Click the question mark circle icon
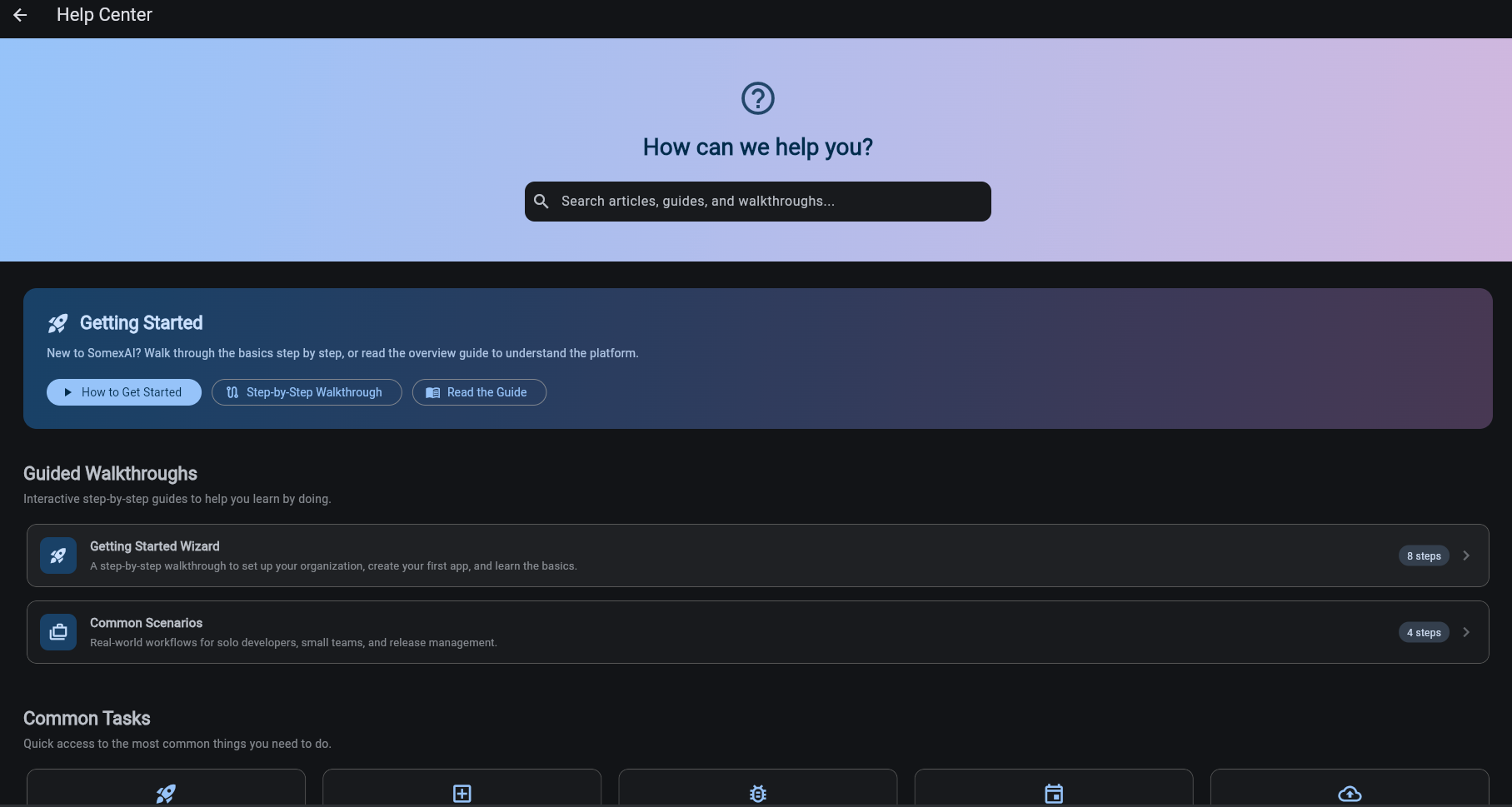 coord(756,97)
